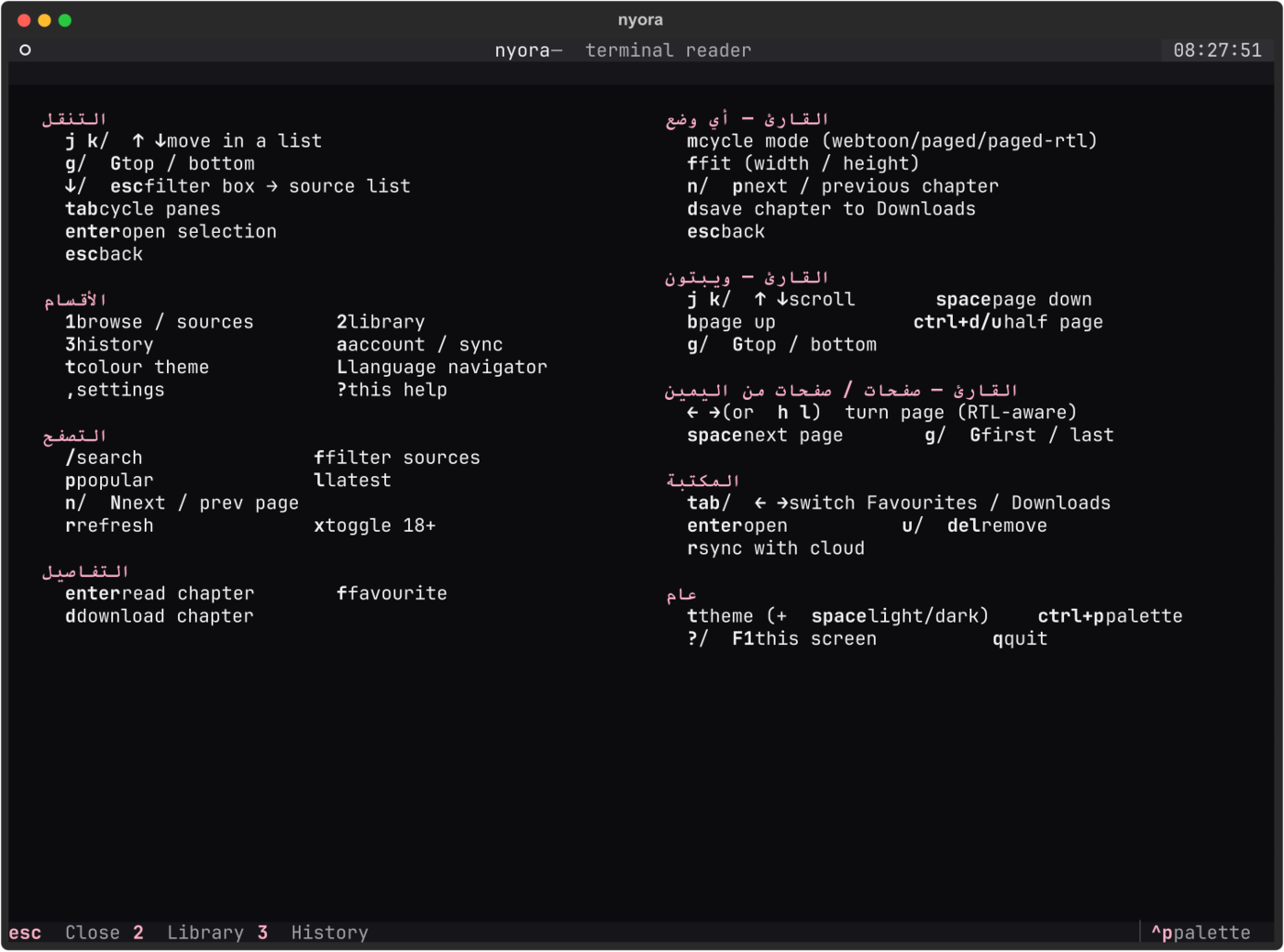Click the "? this help" entry
The height and width of the screenshot is (952, 1284).
392,390
